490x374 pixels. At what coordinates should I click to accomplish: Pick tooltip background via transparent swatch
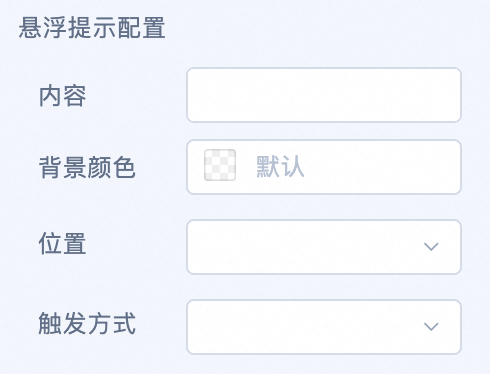(x=220, y=165)
